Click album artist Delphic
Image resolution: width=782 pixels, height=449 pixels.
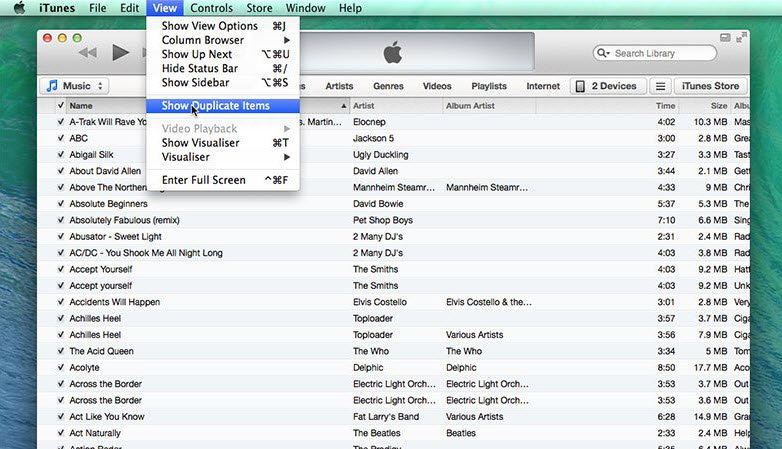coord(461,368)
